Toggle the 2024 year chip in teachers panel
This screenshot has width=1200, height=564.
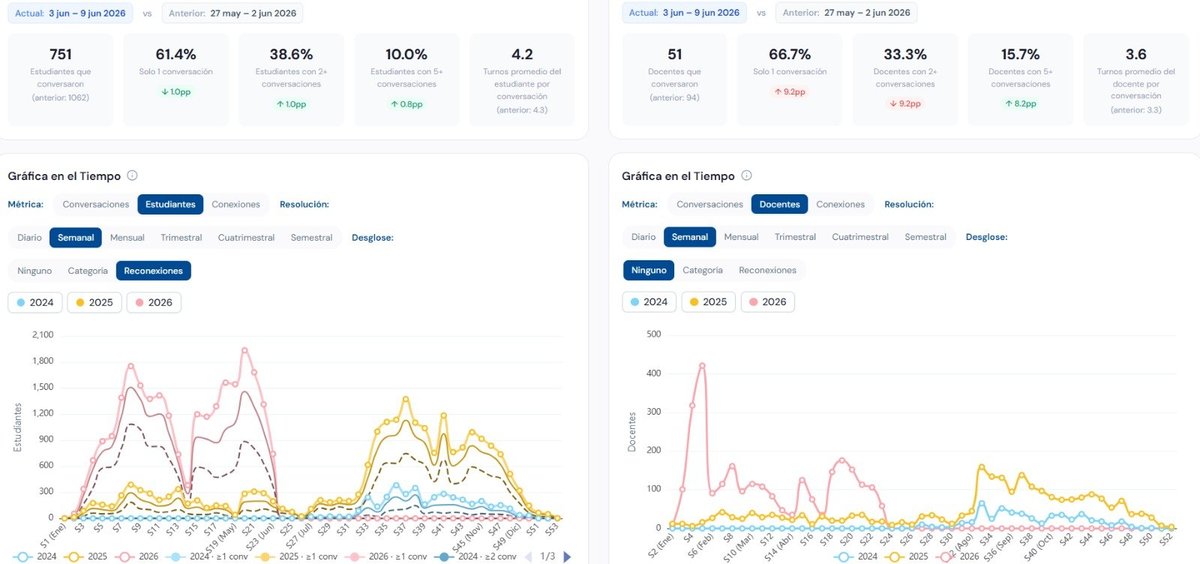pos(649,302)
